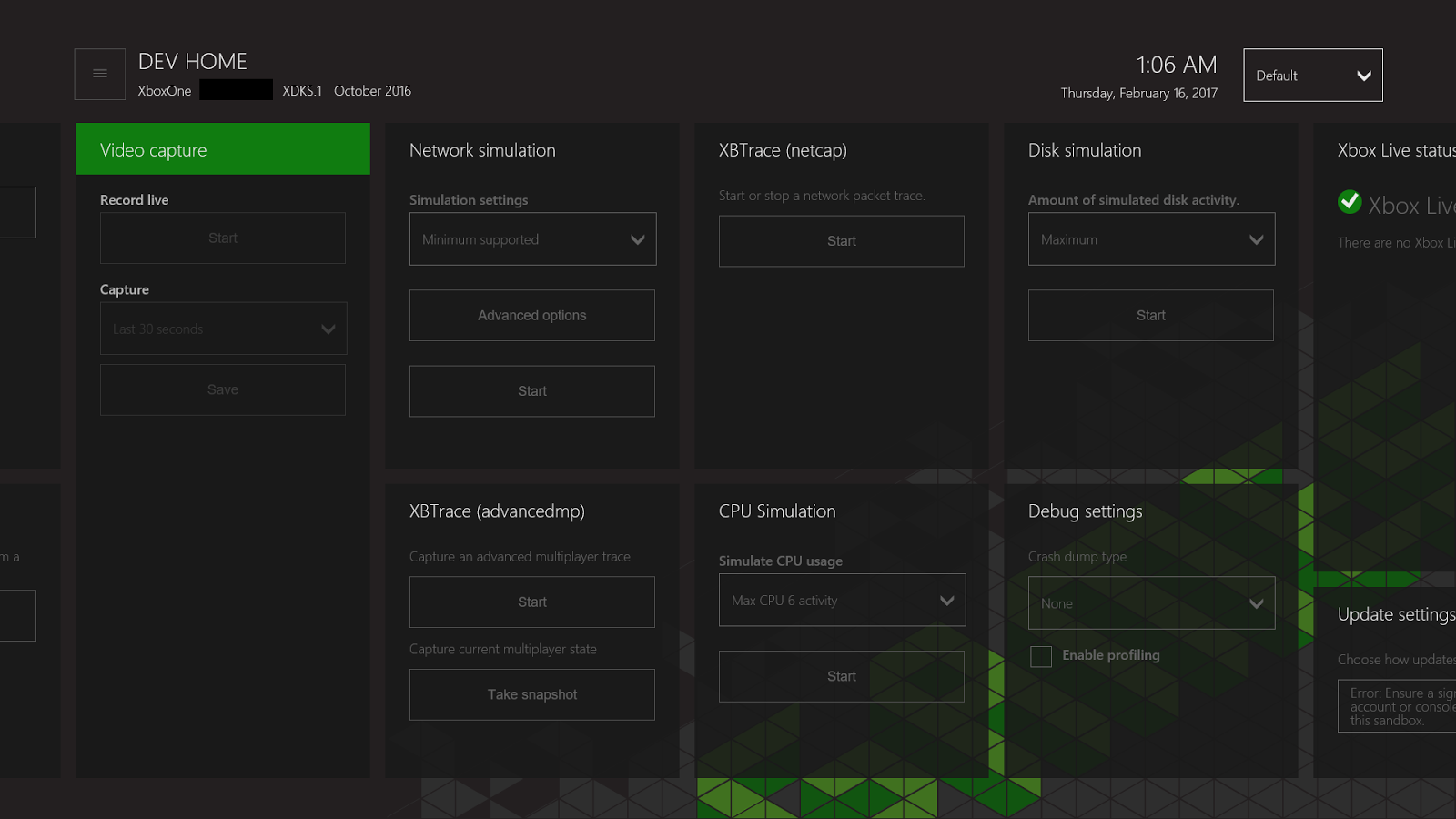Image resolution: width=1456 pixels, height=819 pixels.
Task: Open the Crash dump type dropdown
Action: click(1151, 602)
